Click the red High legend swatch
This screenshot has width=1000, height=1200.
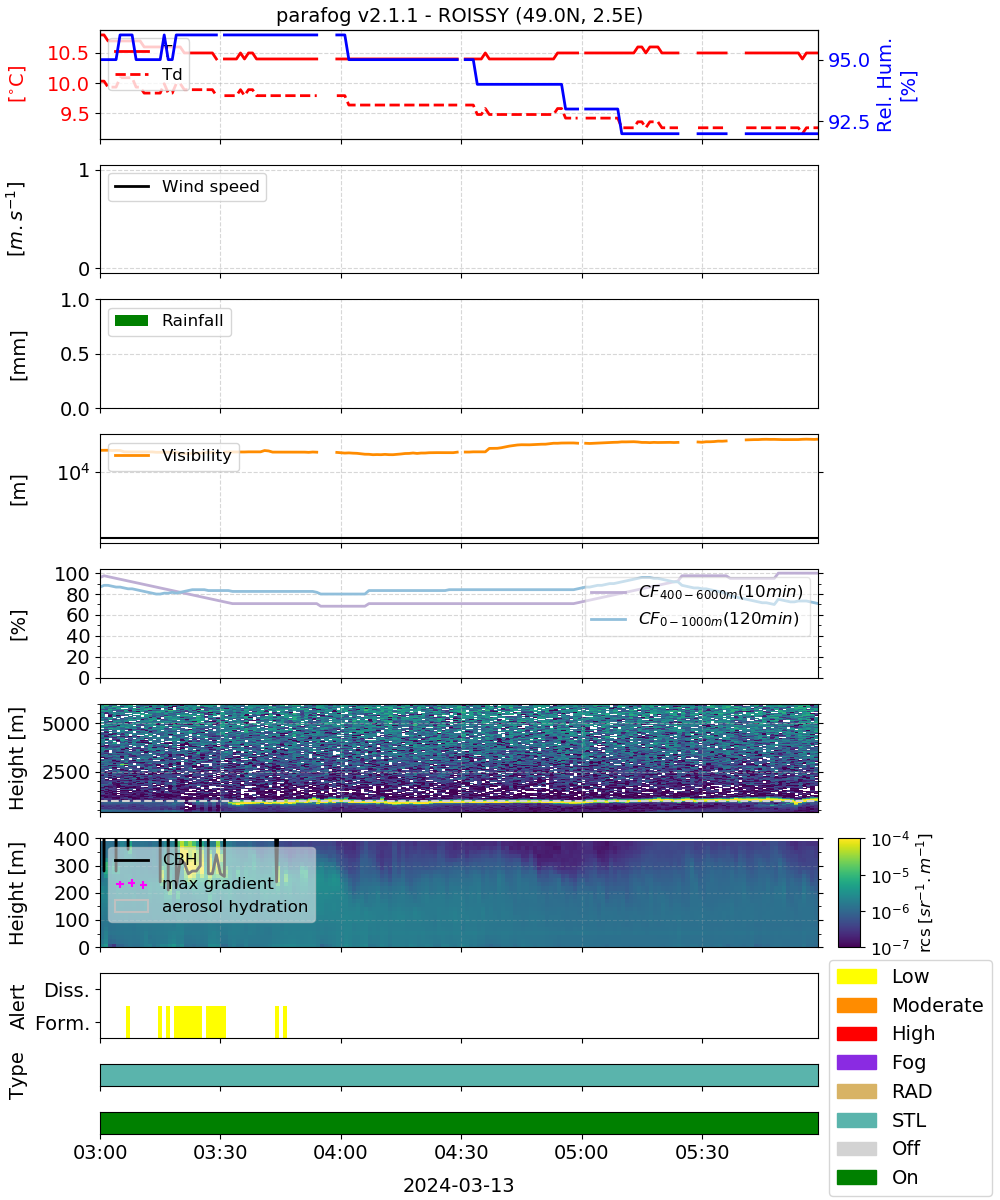coord(857,1033)
